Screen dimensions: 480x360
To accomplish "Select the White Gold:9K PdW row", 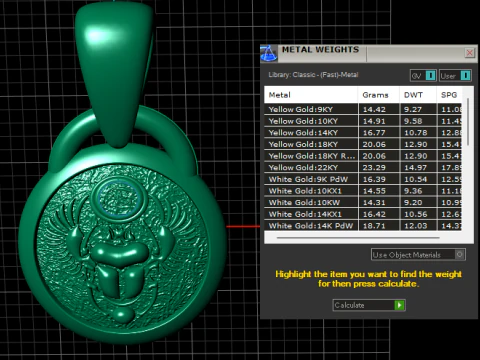I will 363,179.
